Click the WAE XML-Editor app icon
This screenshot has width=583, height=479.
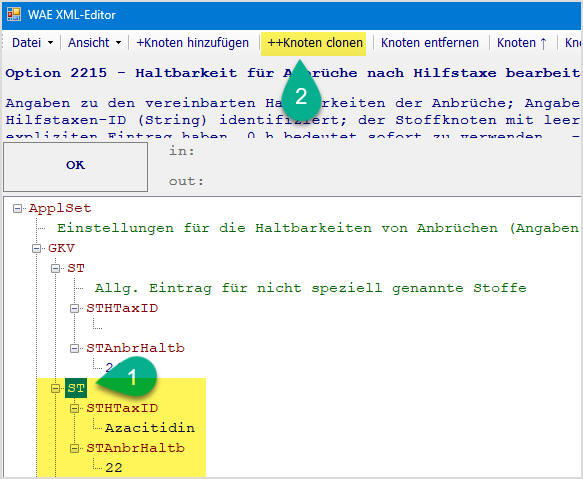coord(14,14)
